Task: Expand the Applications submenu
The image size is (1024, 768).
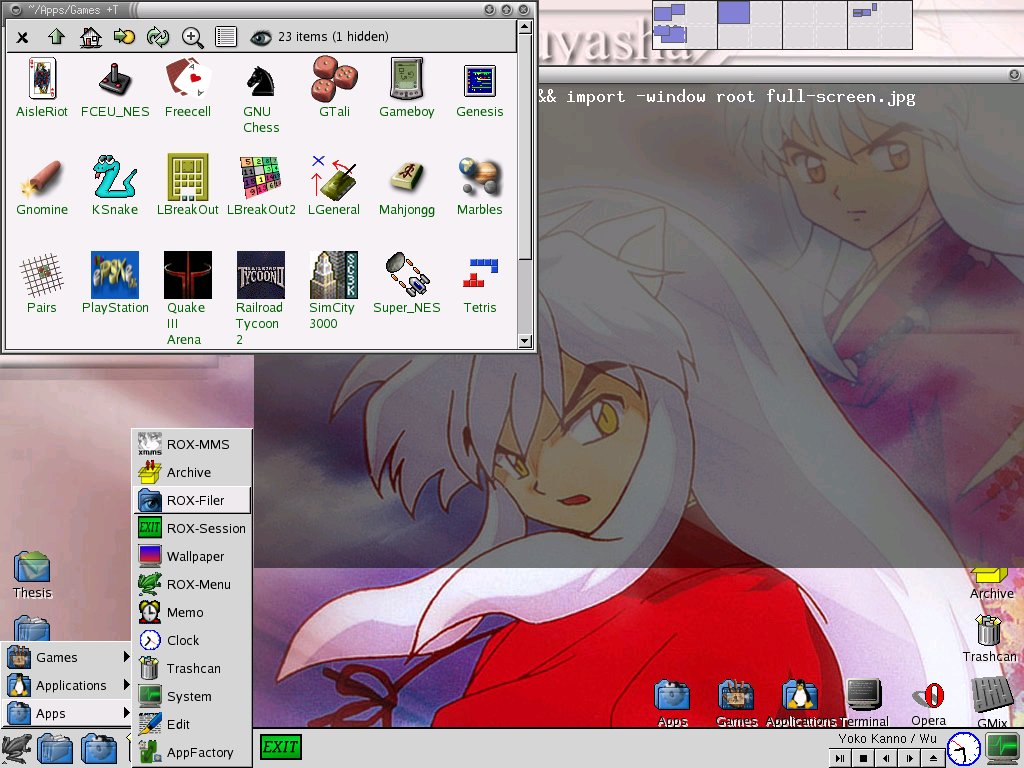Action: pyautogui.click(x=67, y=685)
